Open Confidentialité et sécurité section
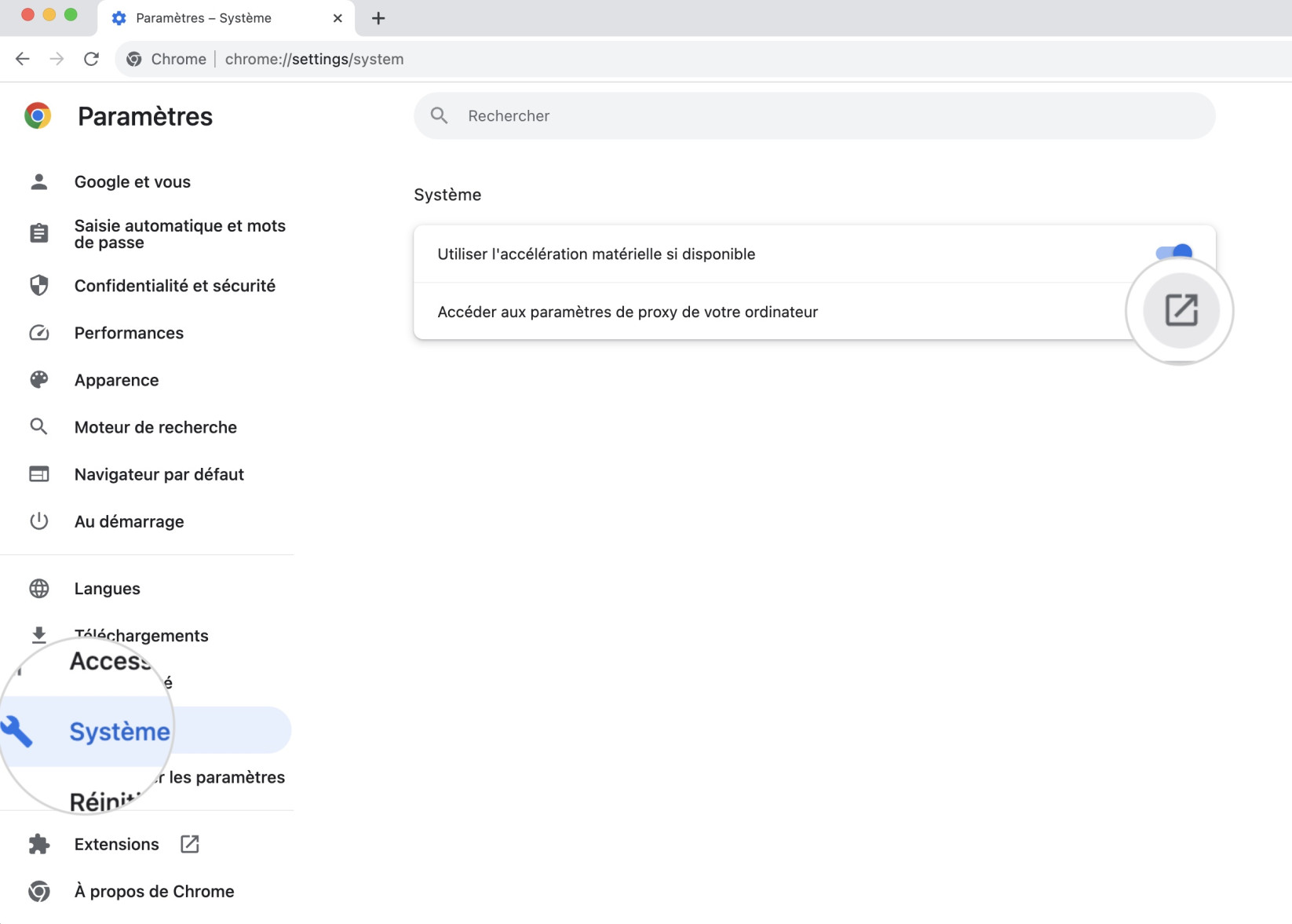 (x=174, y=286)
